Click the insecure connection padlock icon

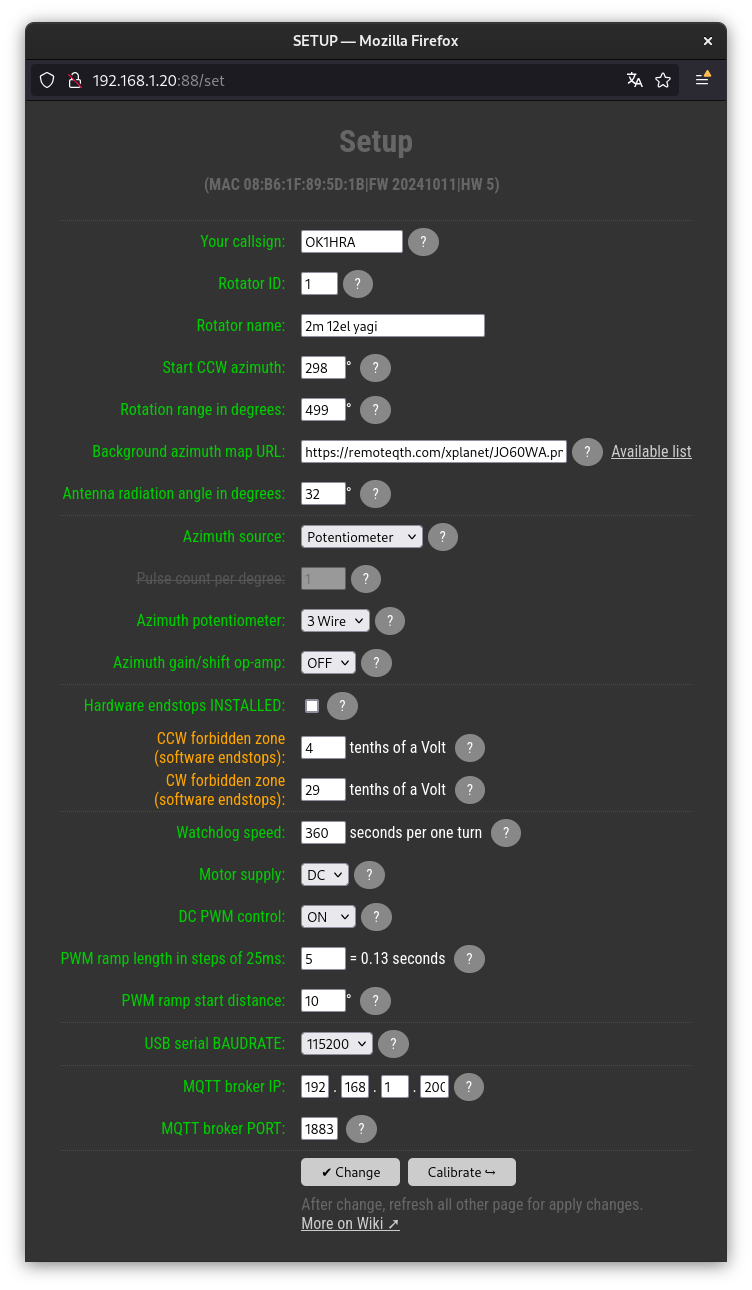(x=73, y=80)
